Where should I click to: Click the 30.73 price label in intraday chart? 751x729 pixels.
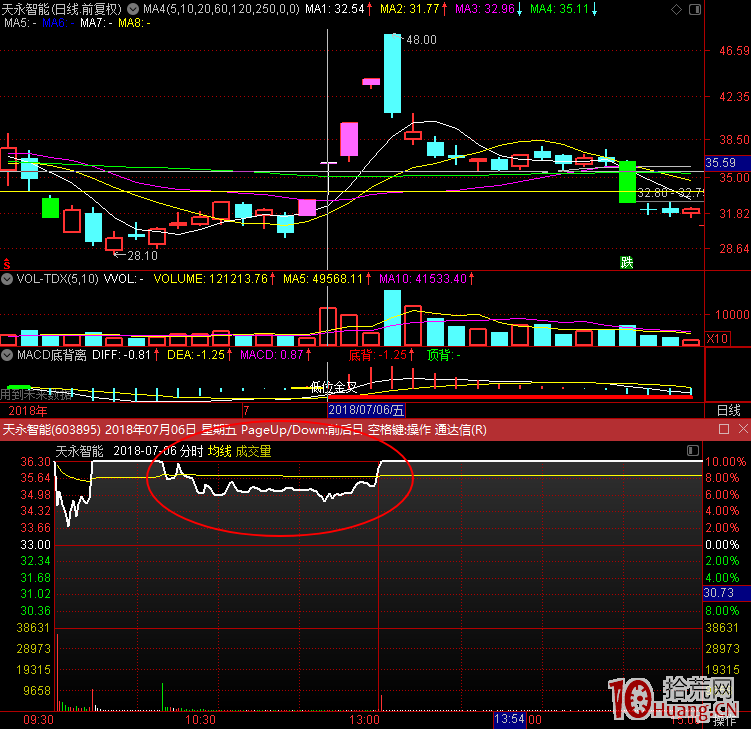[x=720, y=593]
